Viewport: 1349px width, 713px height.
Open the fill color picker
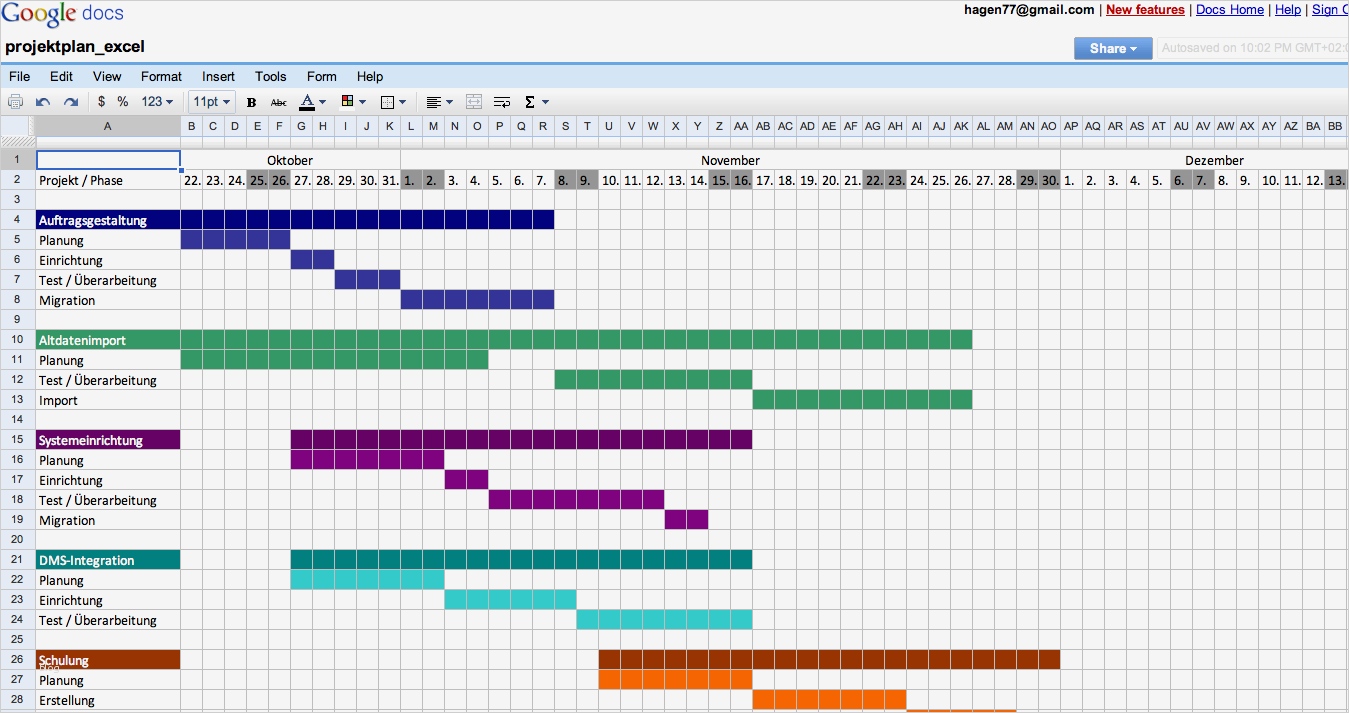[x=353, y=101]
